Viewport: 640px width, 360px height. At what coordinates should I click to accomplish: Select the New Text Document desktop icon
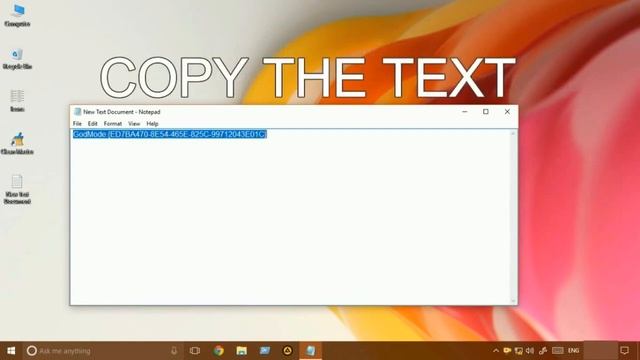point(17,189)
